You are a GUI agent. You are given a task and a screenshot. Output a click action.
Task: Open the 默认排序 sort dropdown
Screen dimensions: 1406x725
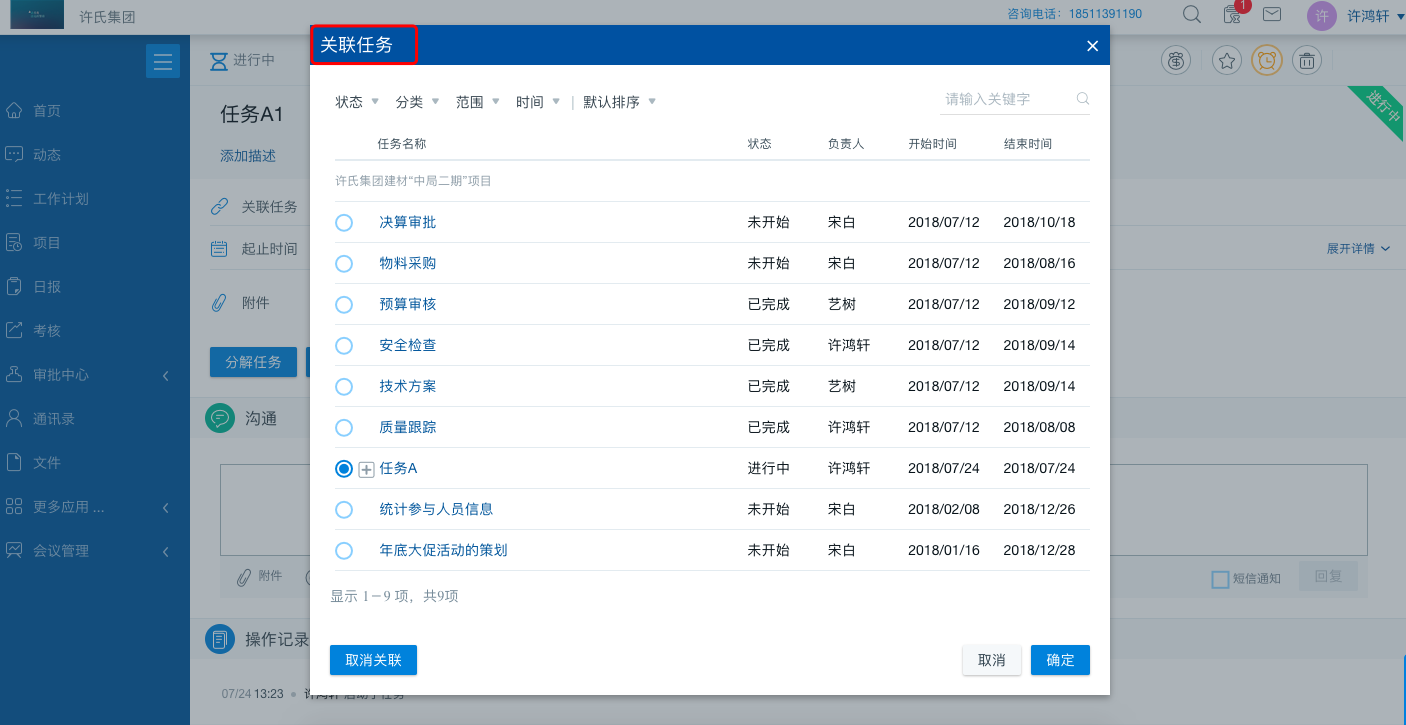tap(619, 102)
